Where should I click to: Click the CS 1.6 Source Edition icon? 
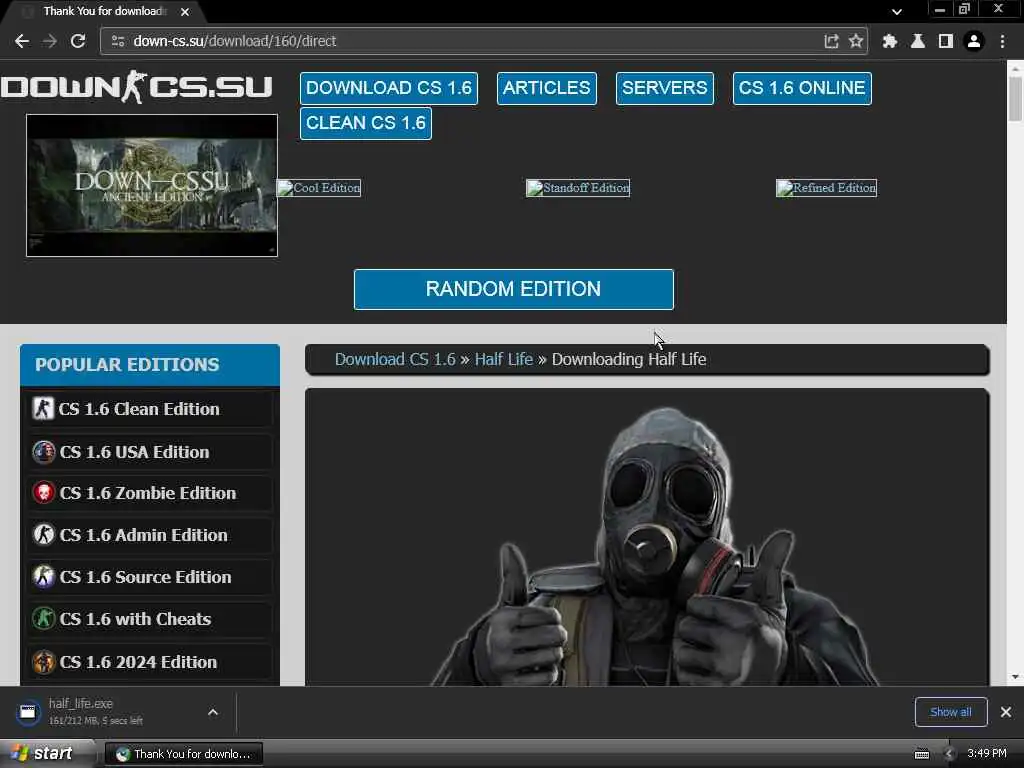(x=44, y=577)
